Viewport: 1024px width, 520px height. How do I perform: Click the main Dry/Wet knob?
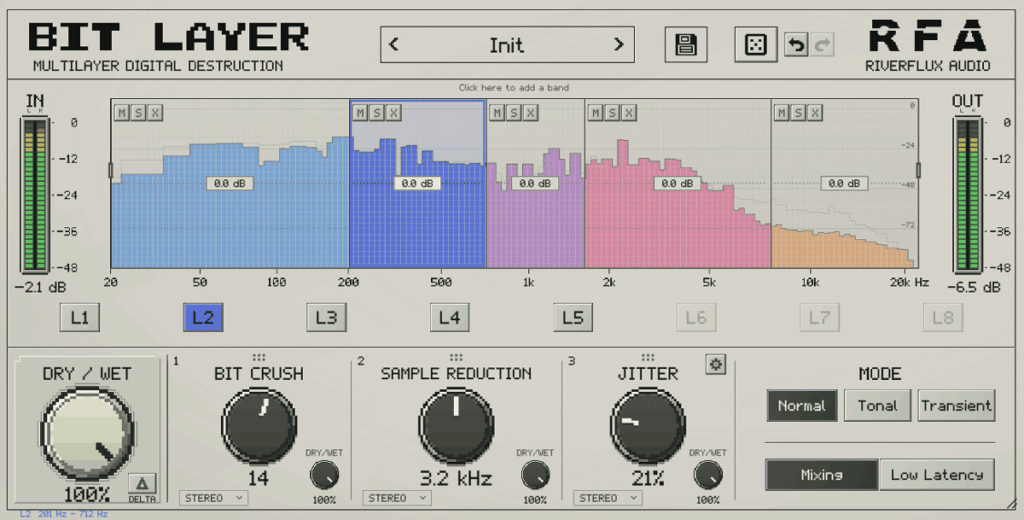[x=87, y=434]
